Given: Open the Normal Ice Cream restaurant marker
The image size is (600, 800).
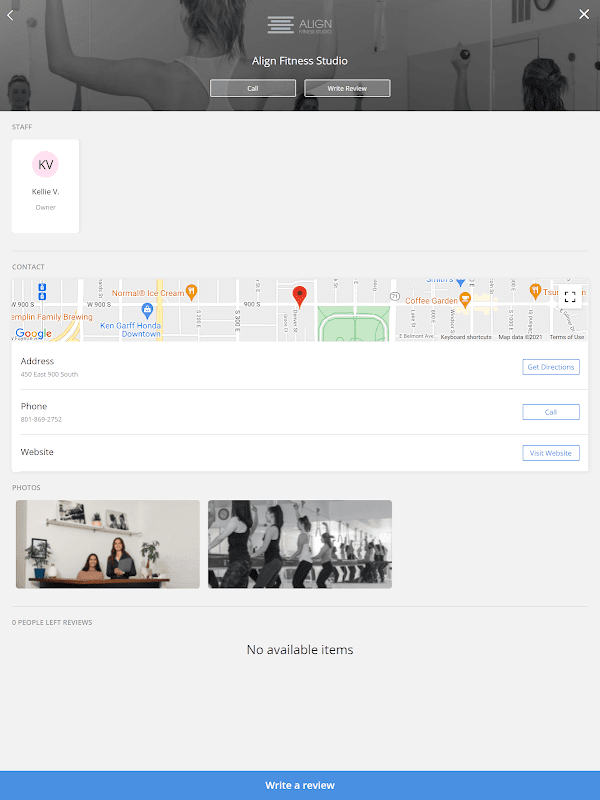Looking at the screenshot, I should tap(191, 291).
